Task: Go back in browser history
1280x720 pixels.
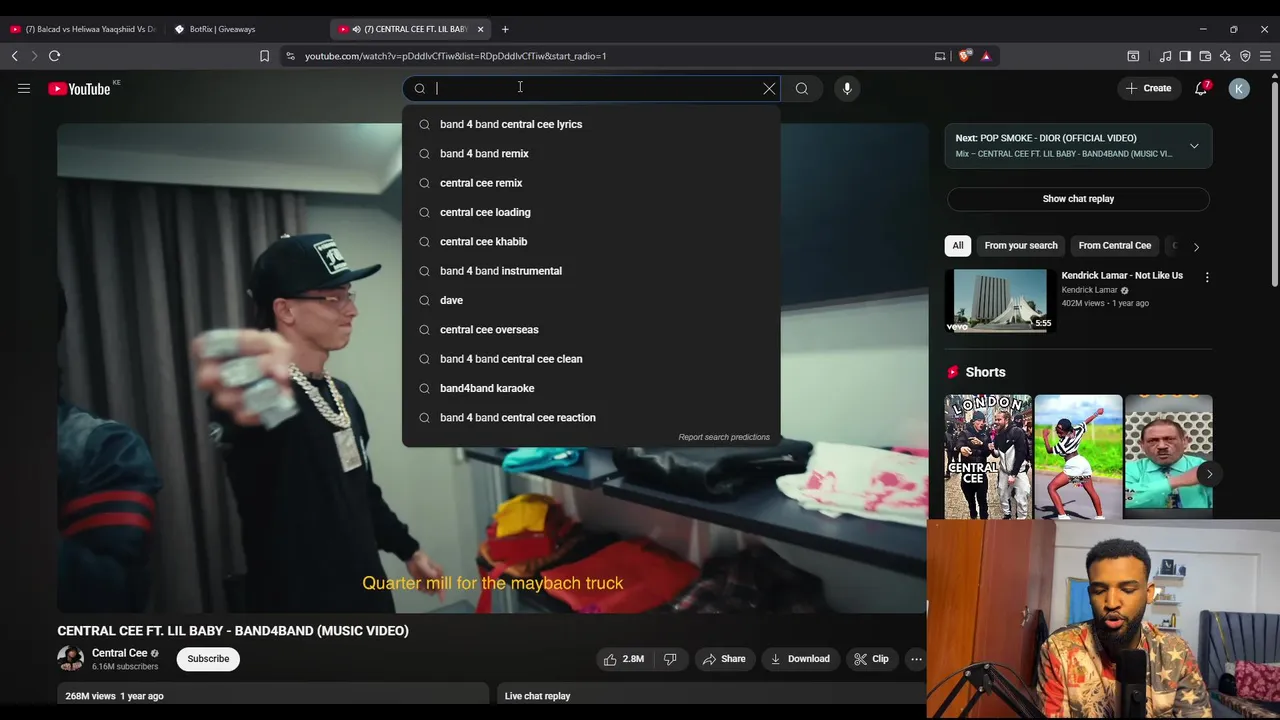Action: click(x=15, y=56)
